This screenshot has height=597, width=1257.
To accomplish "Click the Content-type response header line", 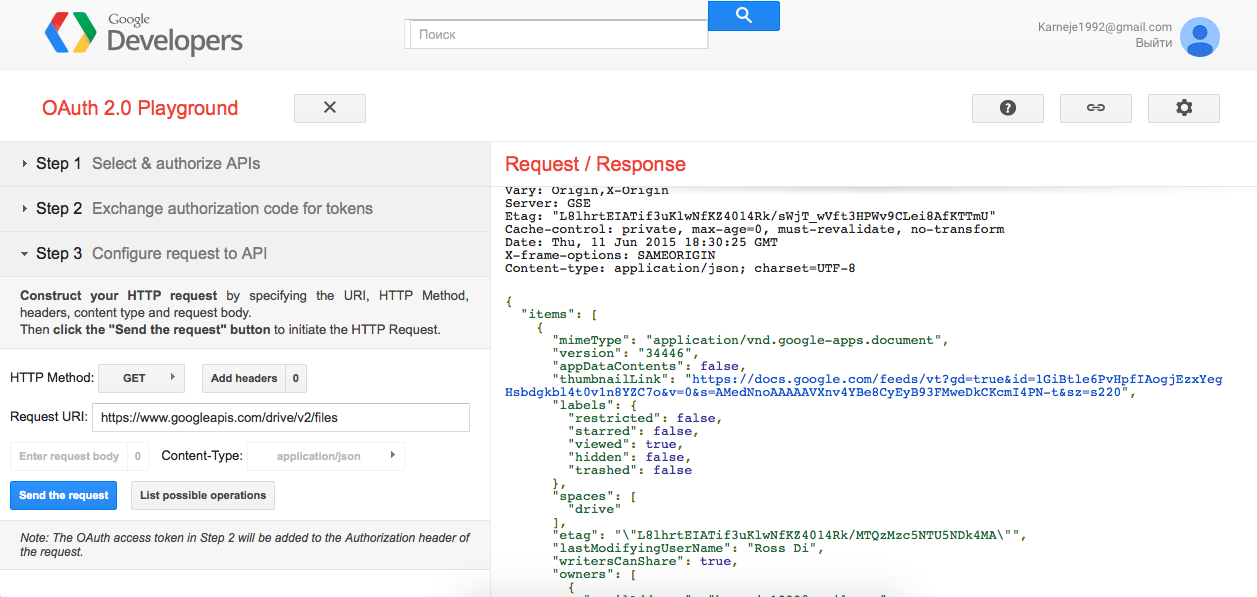I will click(x=680, y=268).
